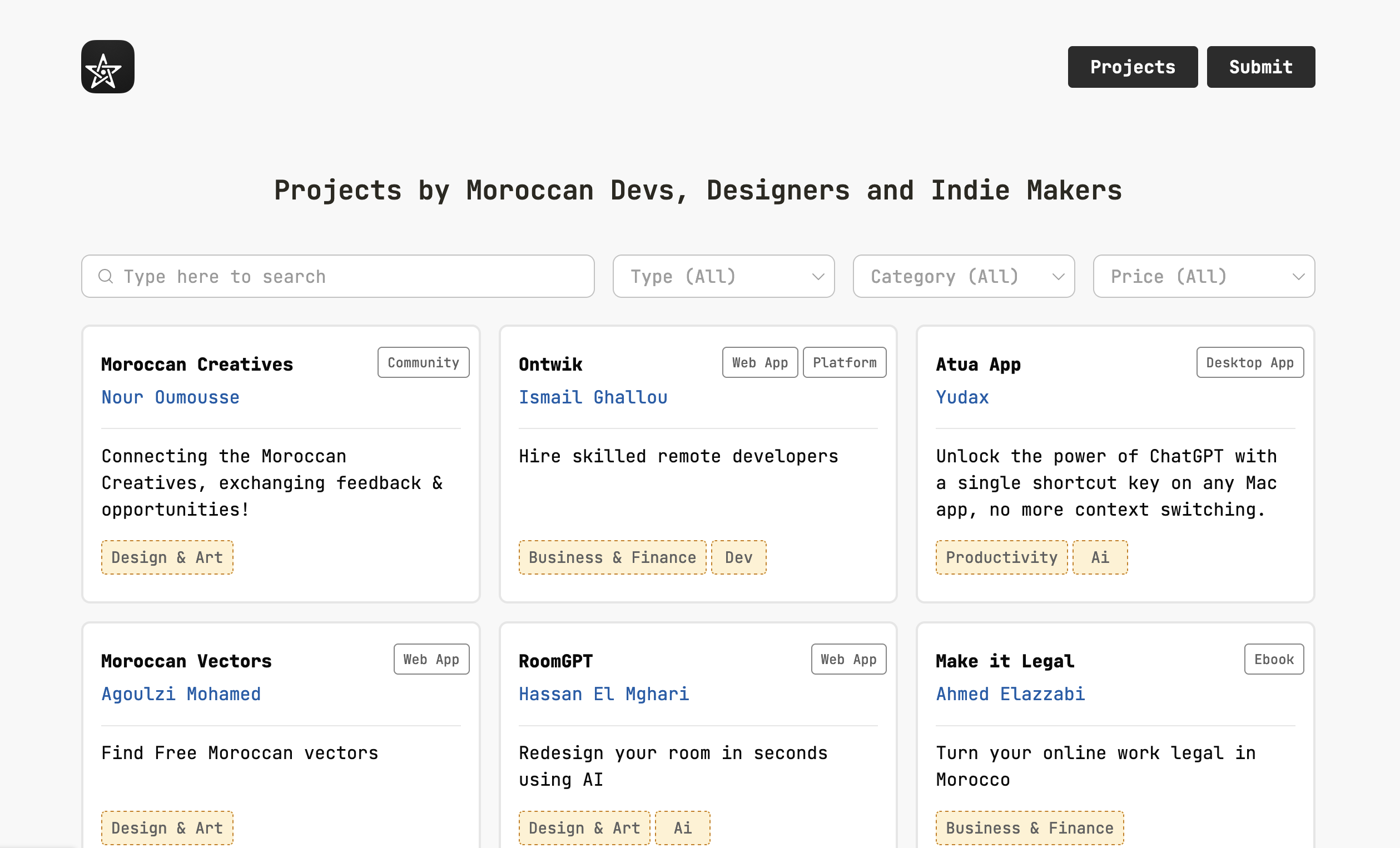Select Design & Art tag on RoomGPT

point(584,829)
